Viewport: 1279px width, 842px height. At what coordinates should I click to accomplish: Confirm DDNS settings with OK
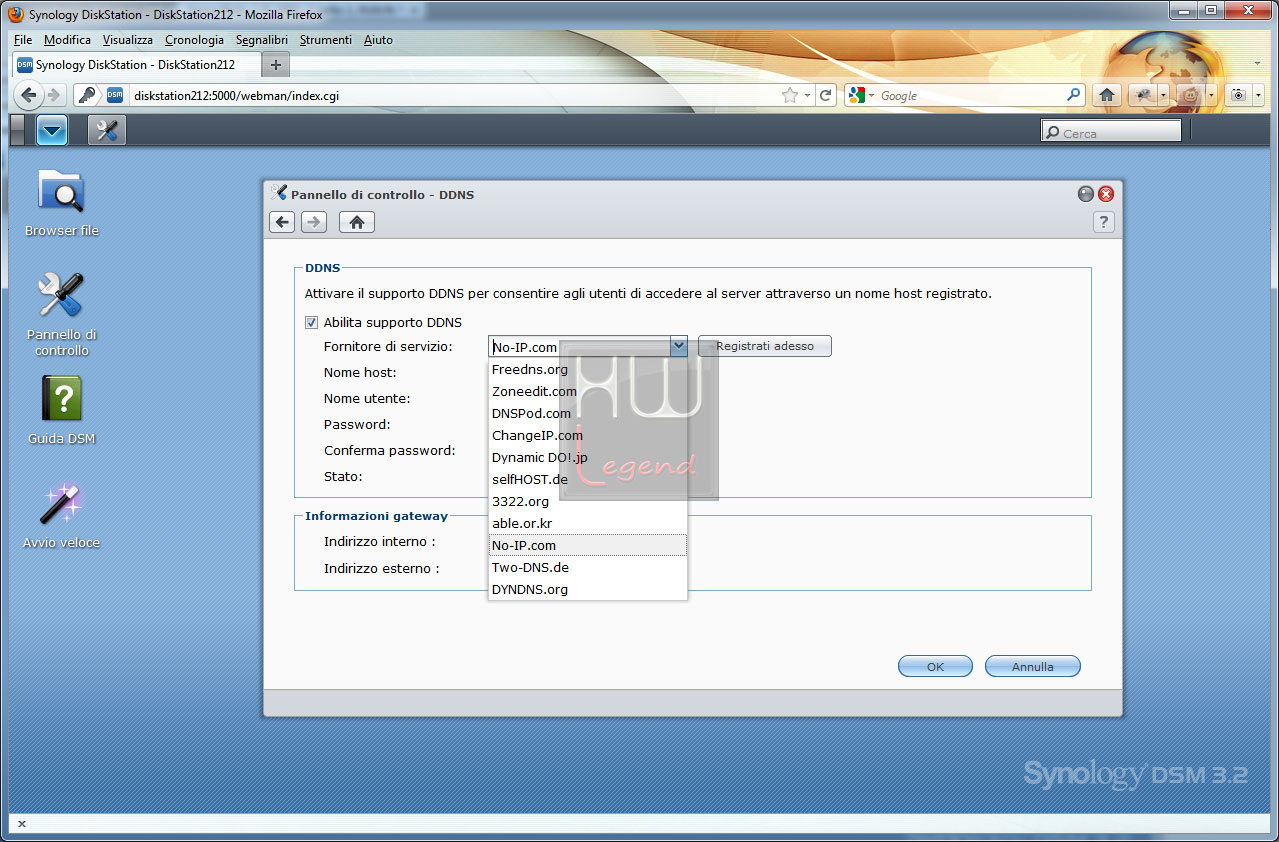(x=935, y=667)
